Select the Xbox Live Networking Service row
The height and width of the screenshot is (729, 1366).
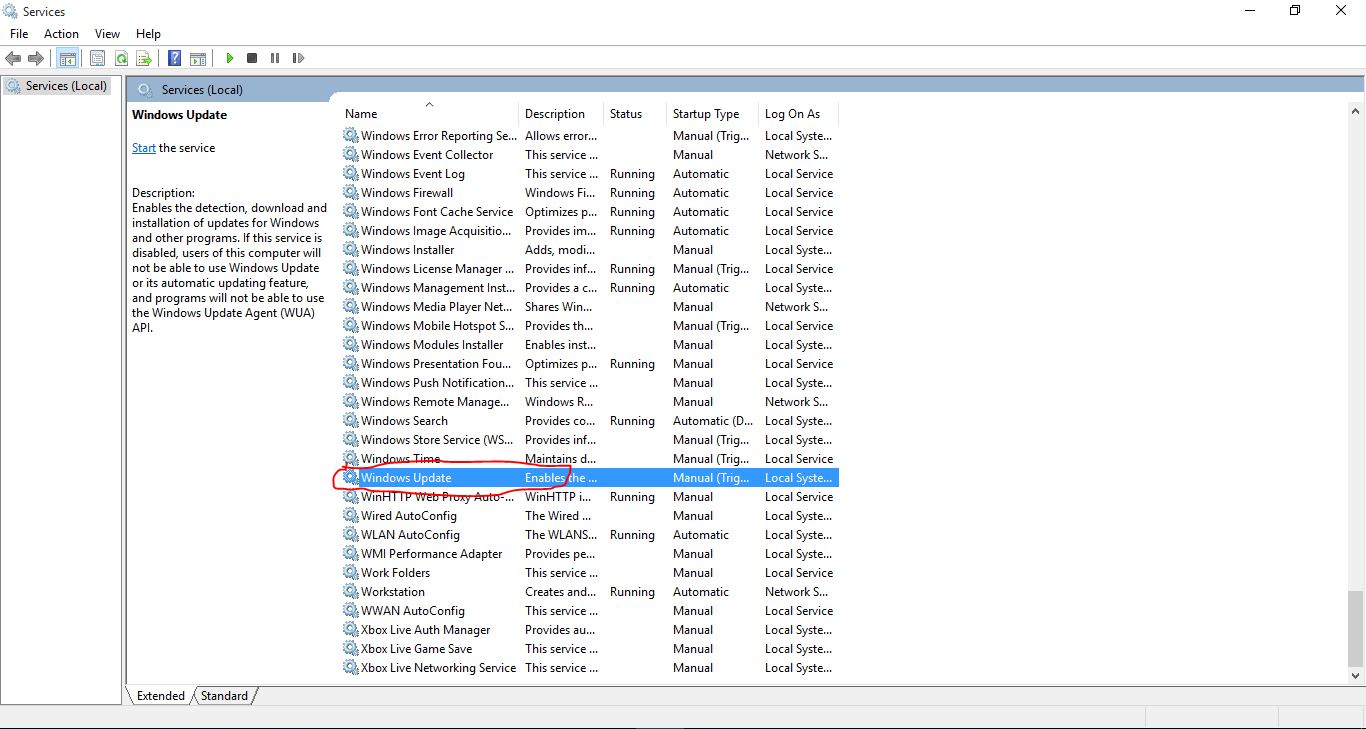tap(590, 668)
